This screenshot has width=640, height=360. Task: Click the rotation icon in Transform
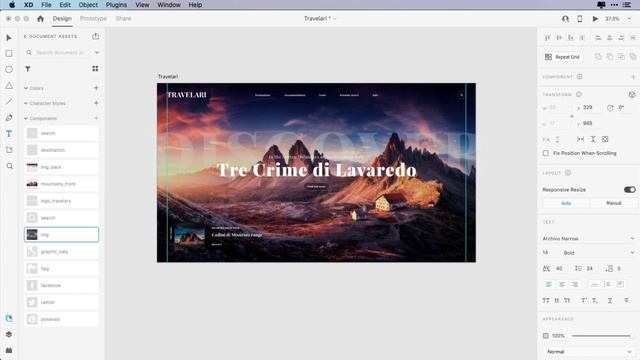[x=610, y=108]
